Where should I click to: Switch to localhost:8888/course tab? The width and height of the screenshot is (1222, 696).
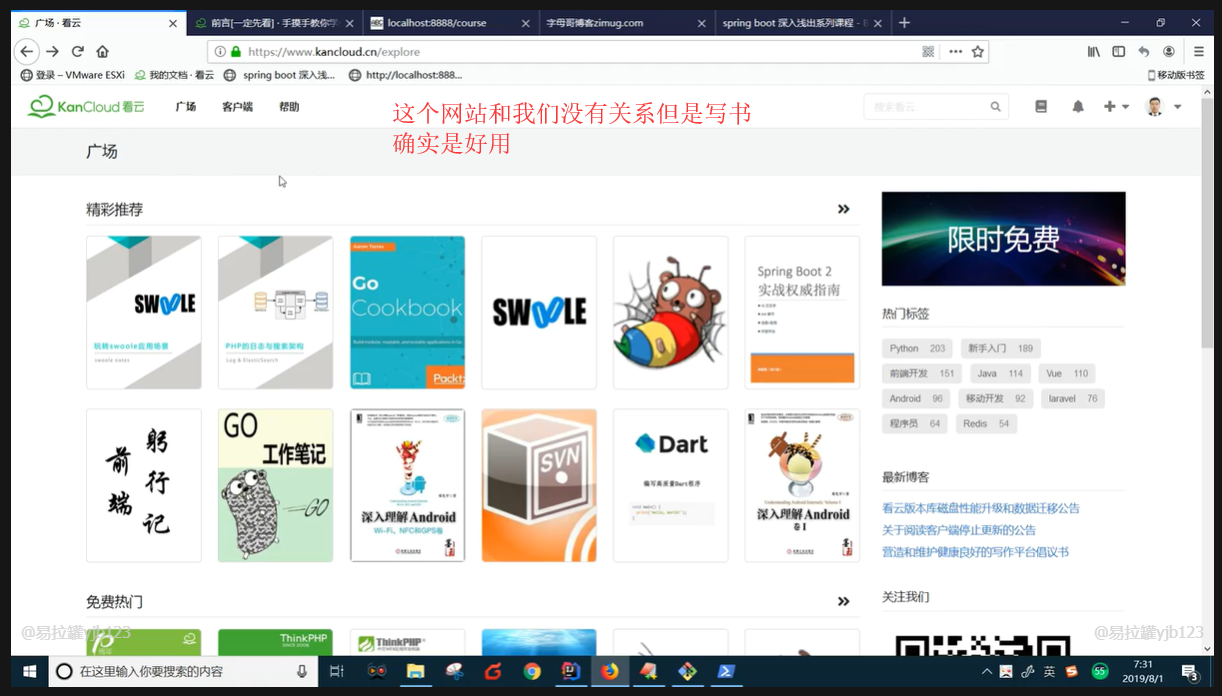[449, 22]
